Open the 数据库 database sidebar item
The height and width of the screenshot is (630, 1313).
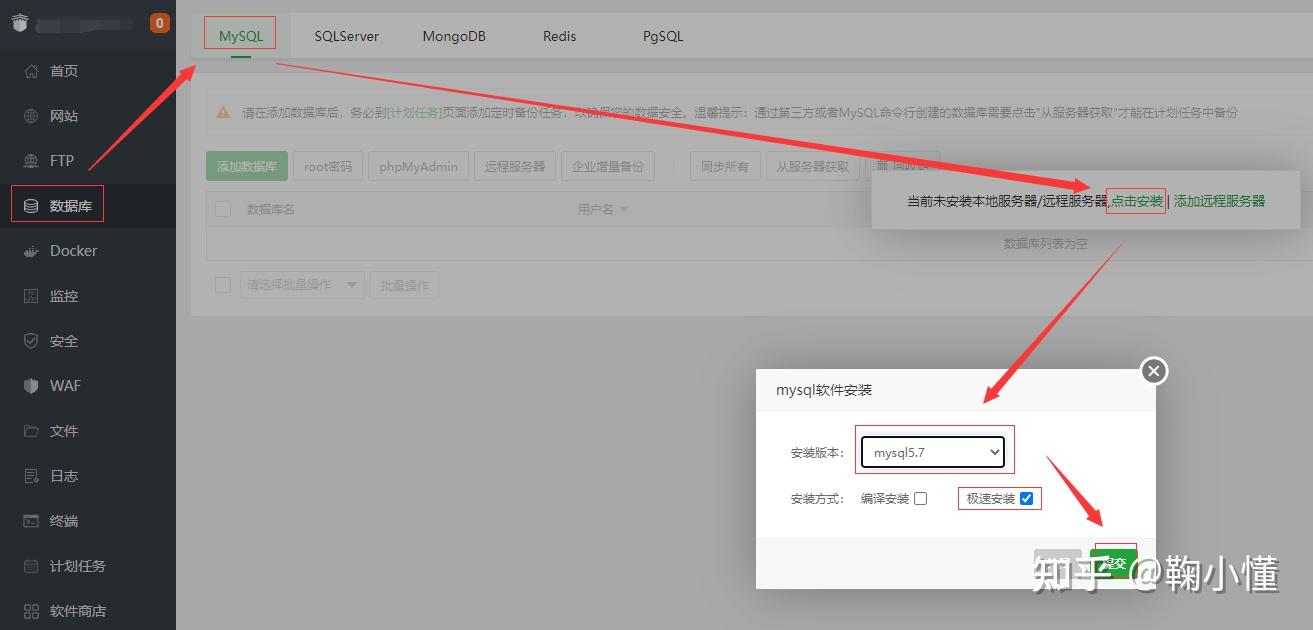coord(87,206)
